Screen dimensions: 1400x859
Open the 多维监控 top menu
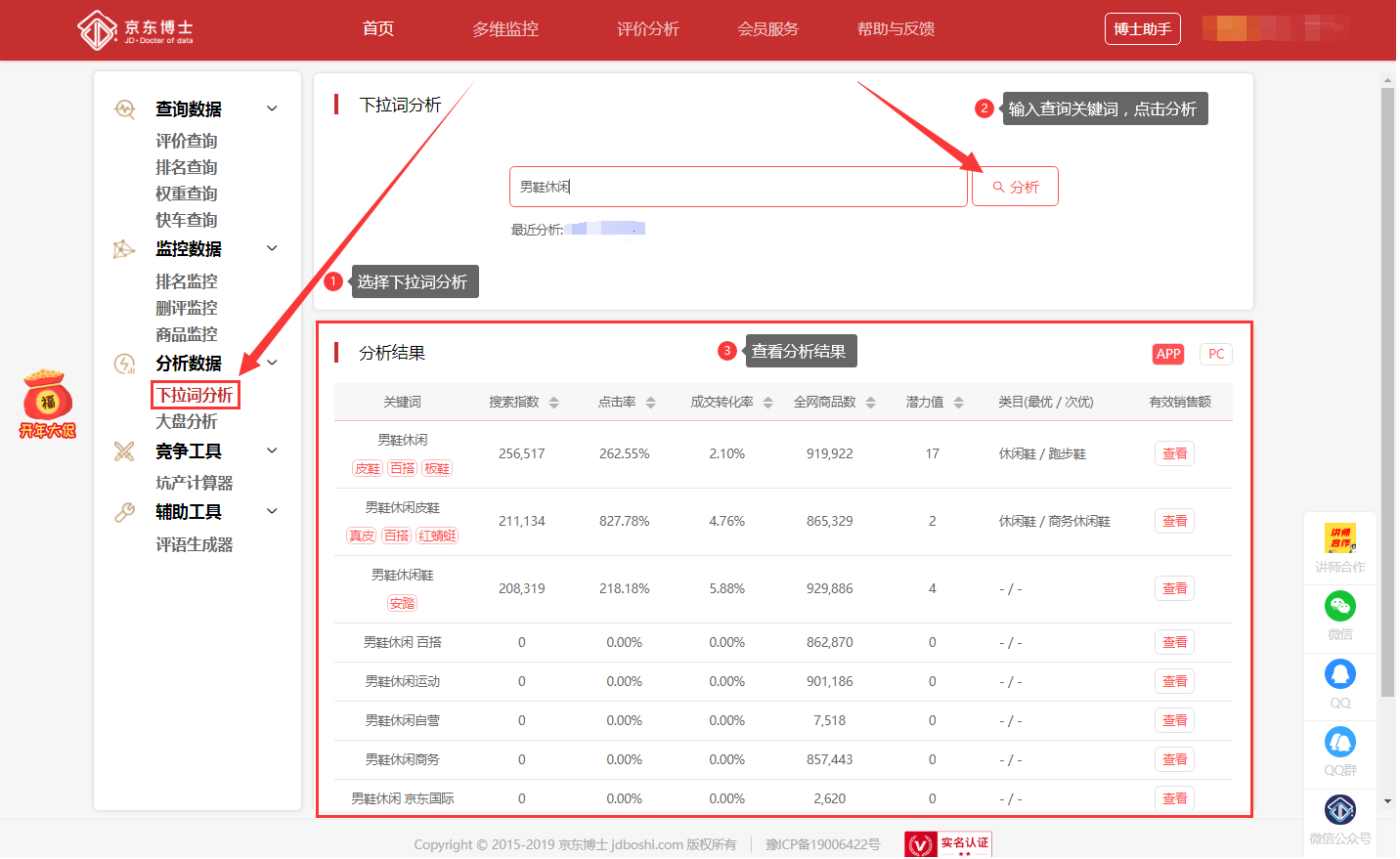pyautogui.click(x=505, y=29)
